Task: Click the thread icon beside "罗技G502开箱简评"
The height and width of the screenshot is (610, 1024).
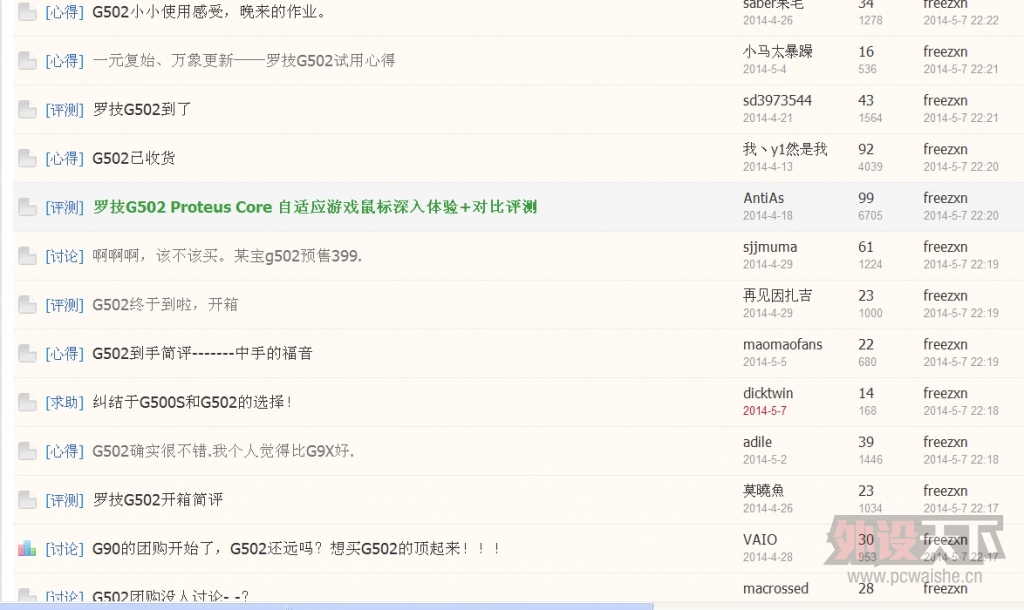Action: click(x=27, y=500)
